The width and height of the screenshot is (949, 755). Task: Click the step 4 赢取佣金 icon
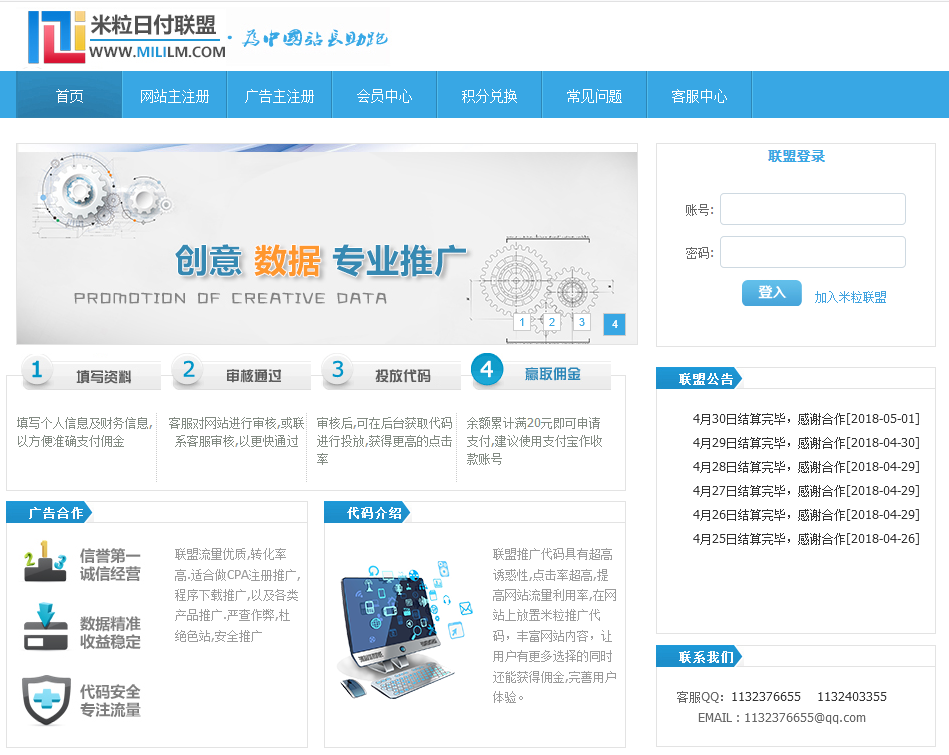tap(487, 369)
